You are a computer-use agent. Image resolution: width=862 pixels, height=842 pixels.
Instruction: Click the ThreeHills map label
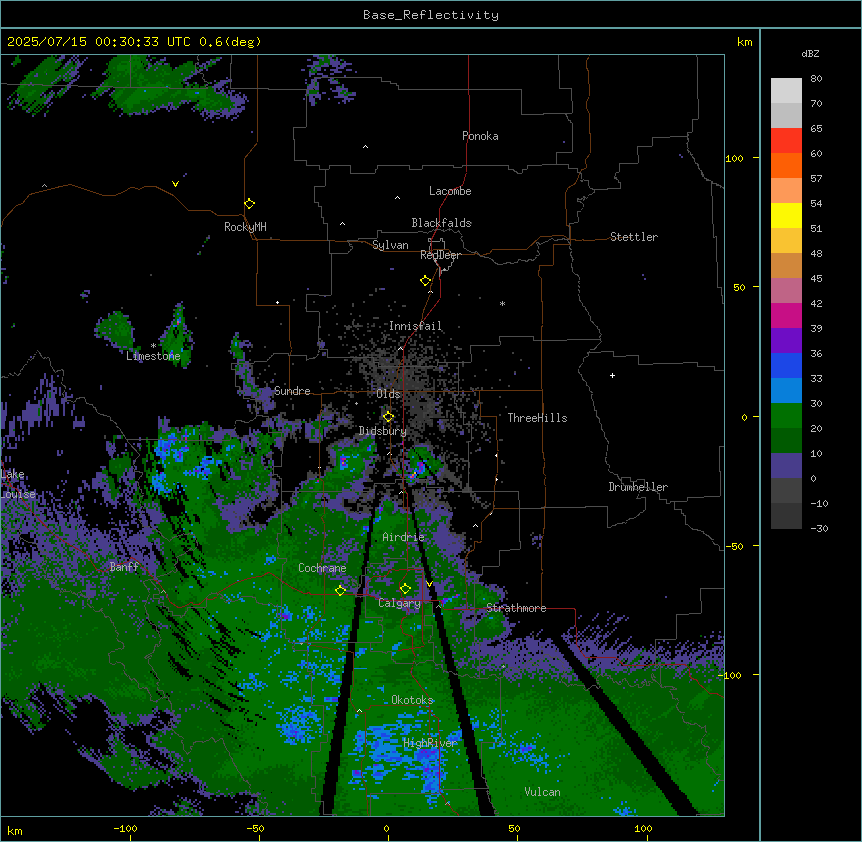click(x=537, y=418)
